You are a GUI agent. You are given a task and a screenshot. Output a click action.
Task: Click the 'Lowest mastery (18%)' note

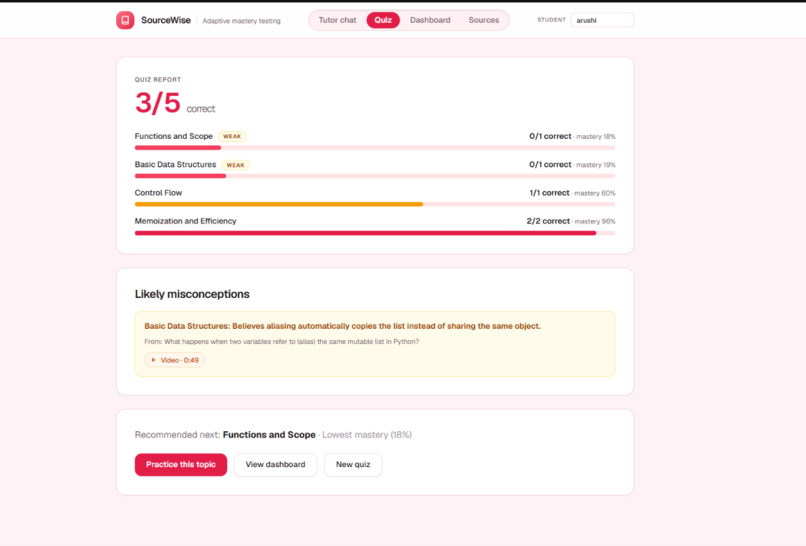[367, 435]
